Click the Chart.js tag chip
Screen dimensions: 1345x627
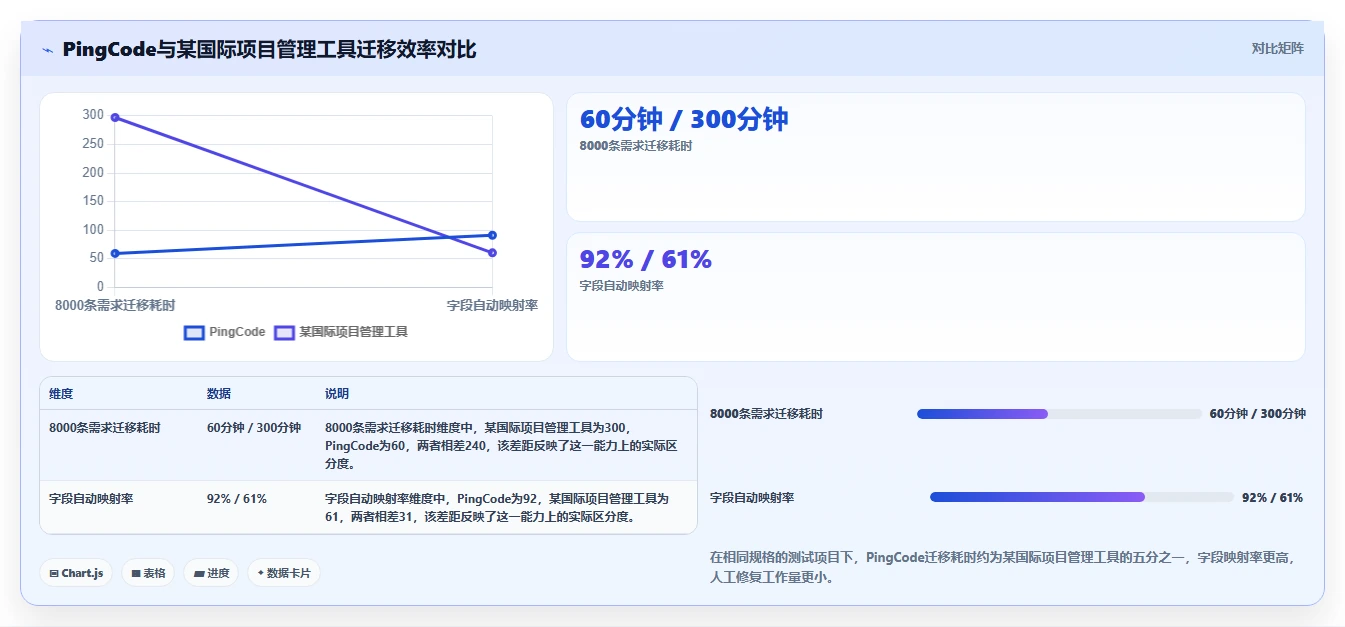click(x=76, y=573)
